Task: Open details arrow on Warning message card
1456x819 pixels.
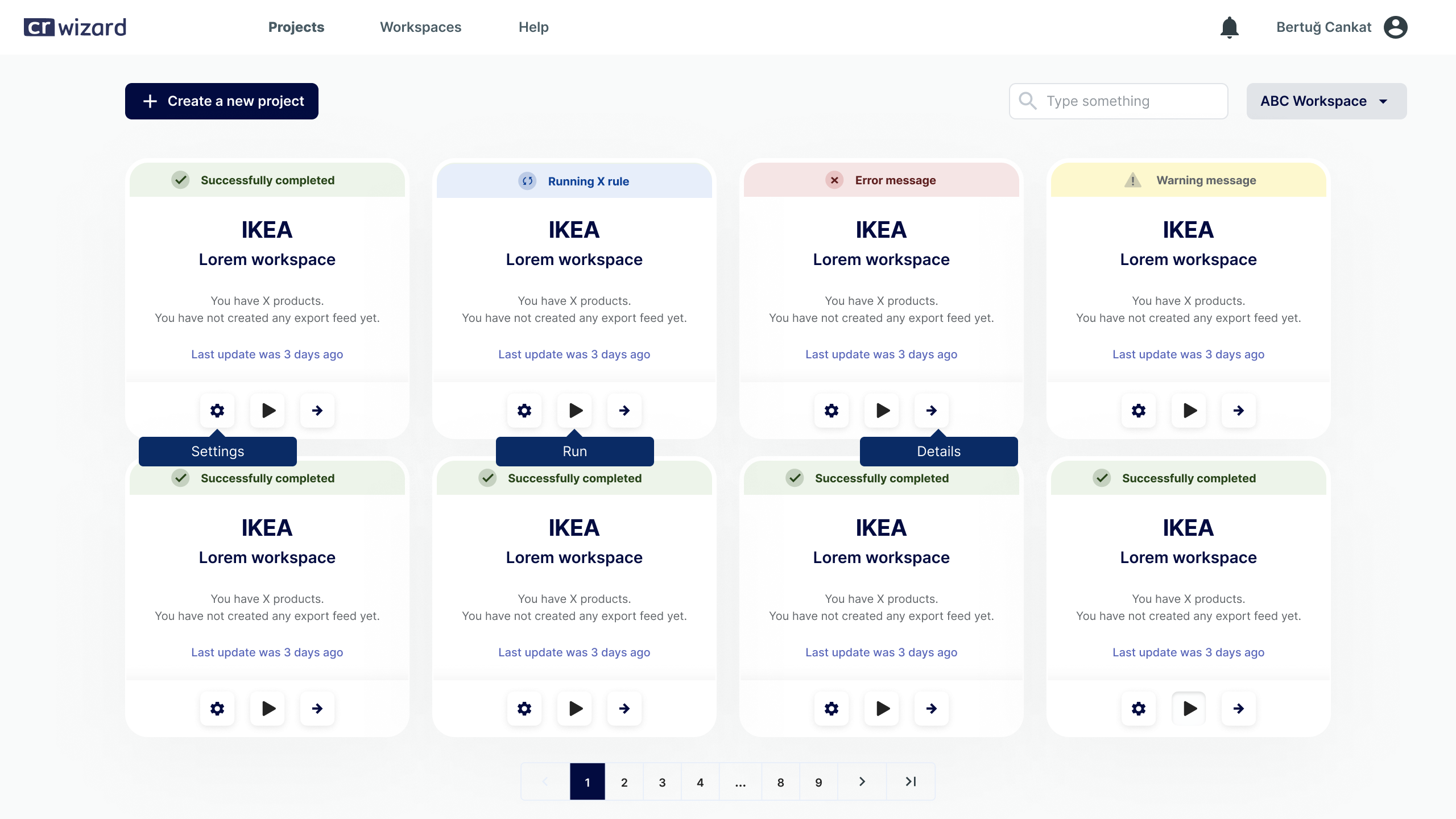Action: click(1239, 410)
